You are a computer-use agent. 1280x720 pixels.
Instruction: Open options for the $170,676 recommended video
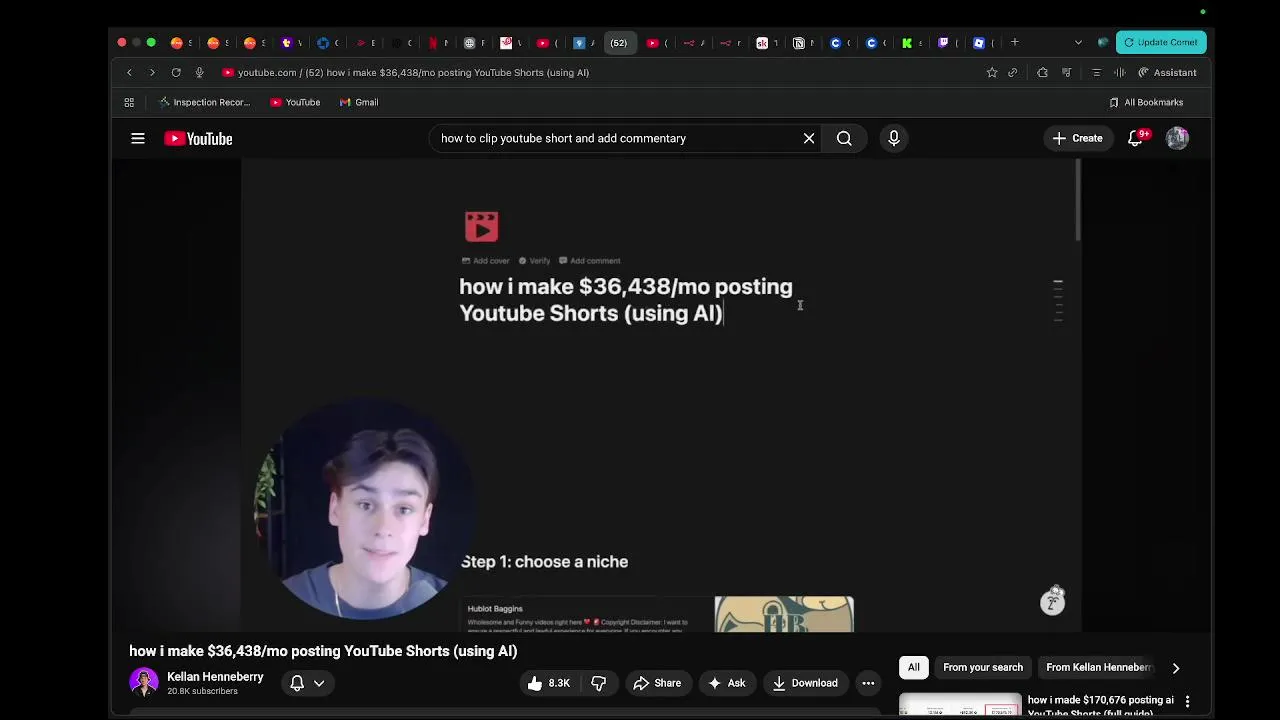pyautogui.click(x=1188, y=702)
